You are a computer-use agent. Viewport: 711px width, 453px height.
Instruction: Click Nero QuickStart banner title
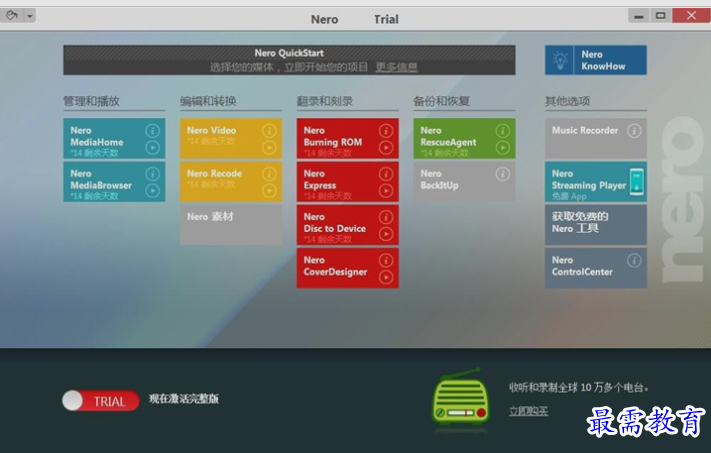click(289, 53)
